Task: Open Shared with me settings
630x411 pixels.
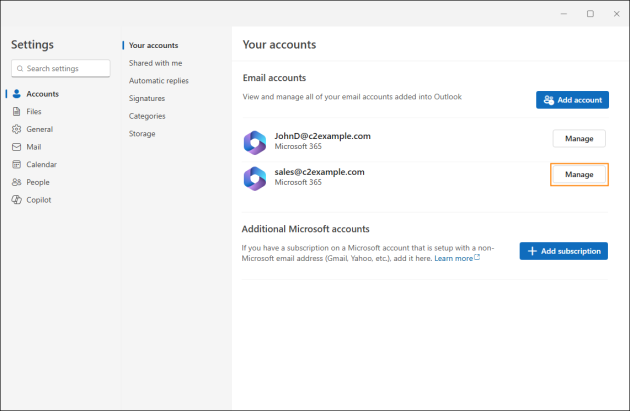Action: (155, 63)
